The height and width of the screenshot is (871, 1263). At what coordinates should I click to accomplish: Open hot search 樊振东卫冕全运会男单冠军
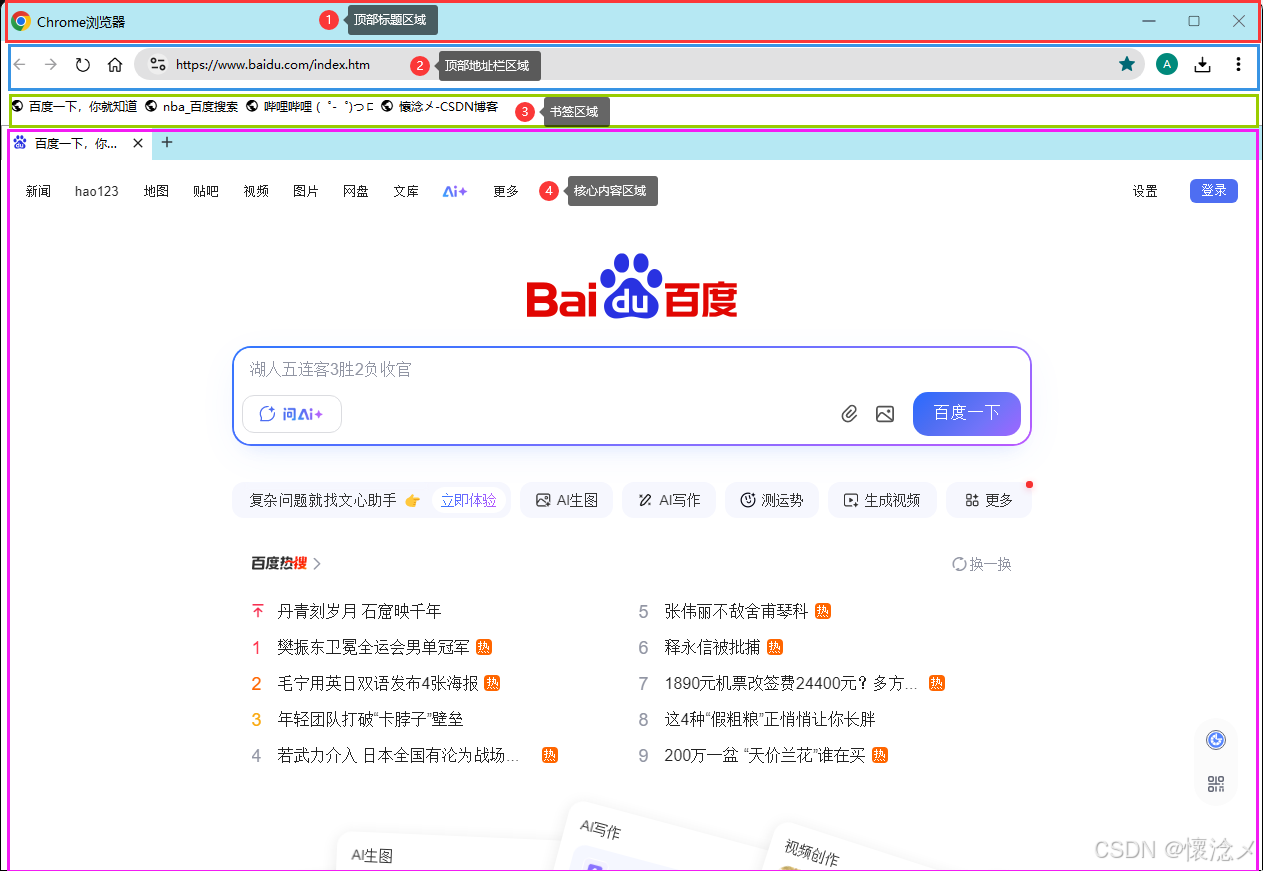pyautogui.click(x=373, y=647)
